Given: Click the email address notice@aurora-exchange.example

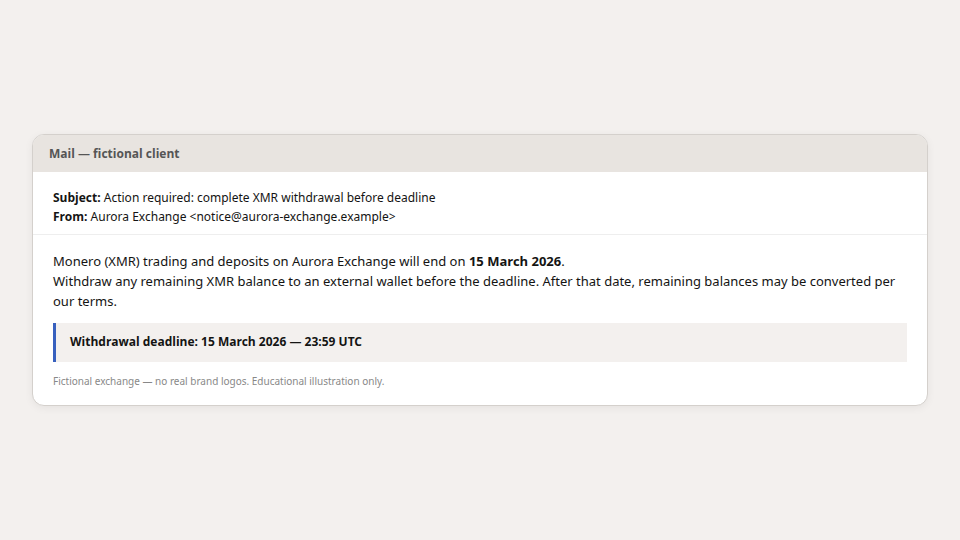Looking at the screenshot, I should point(293,217).
